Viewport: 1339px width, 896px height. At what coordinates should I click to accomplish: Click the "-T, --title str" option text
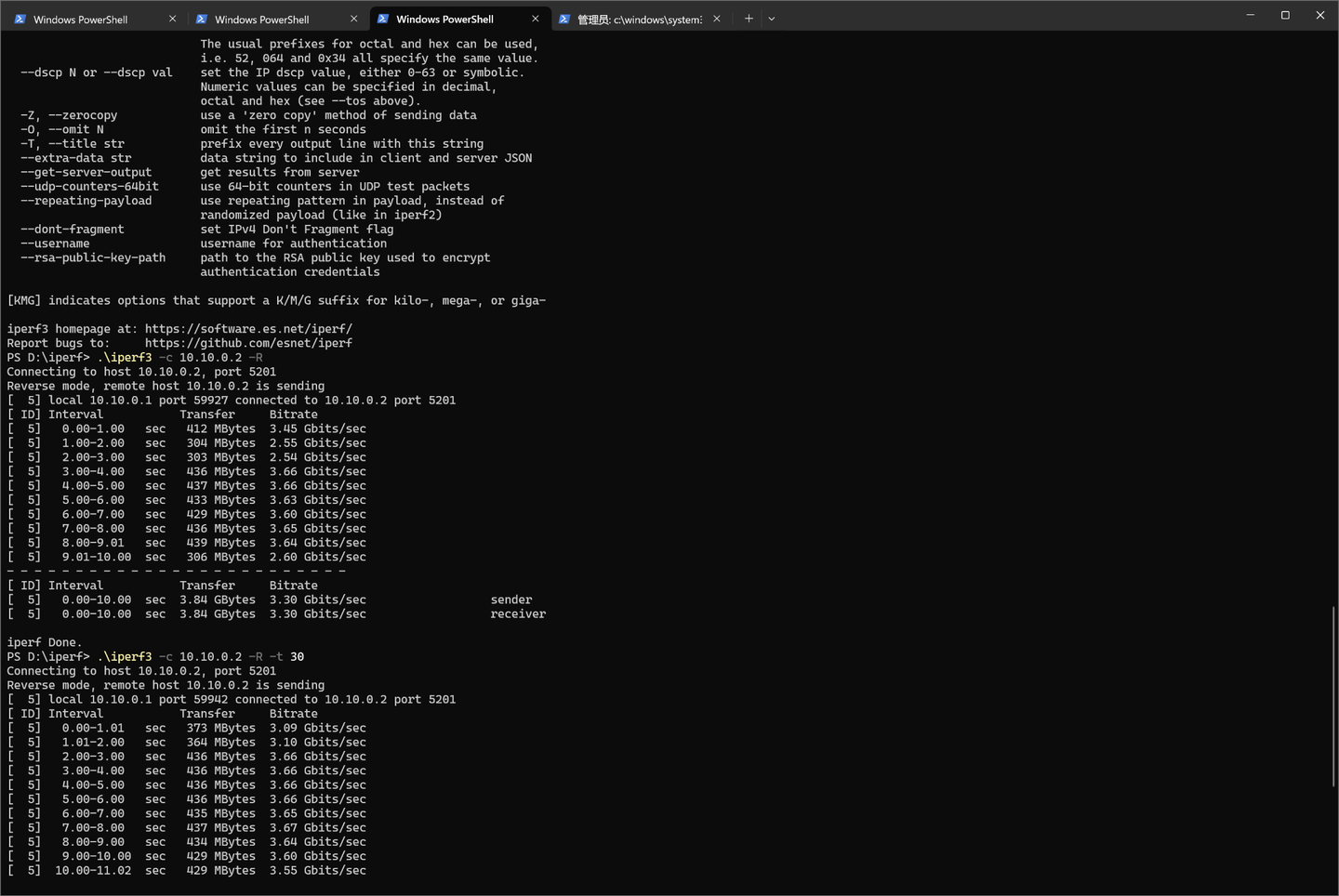(73, 144)
